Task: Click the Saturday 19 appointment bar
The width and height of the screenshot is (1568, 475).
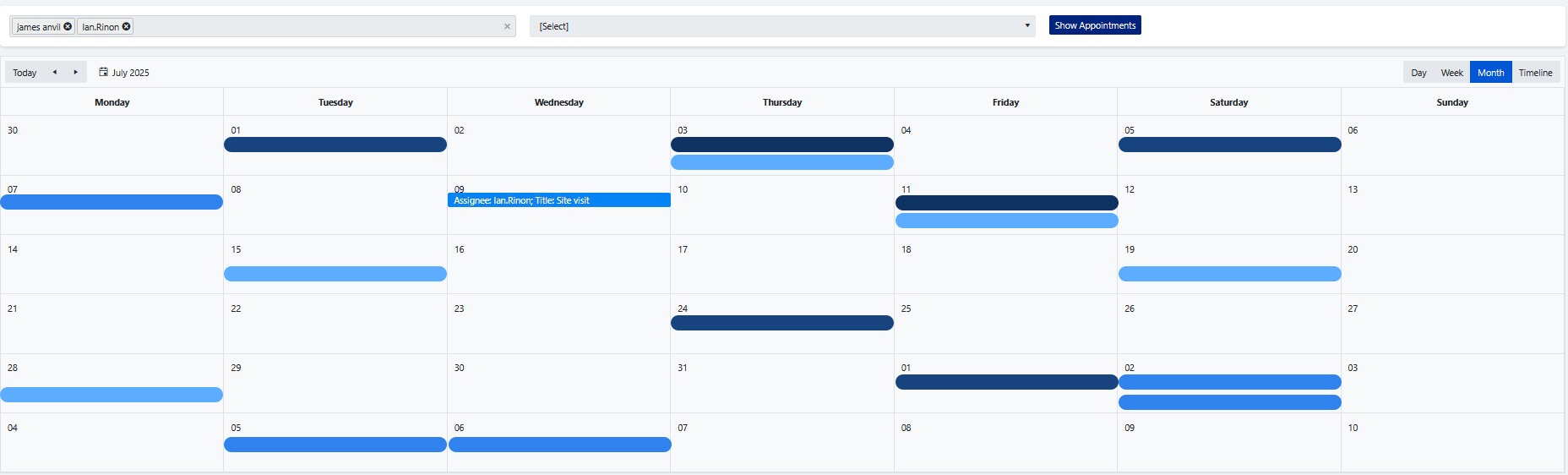Action: tap(1229, 274)
